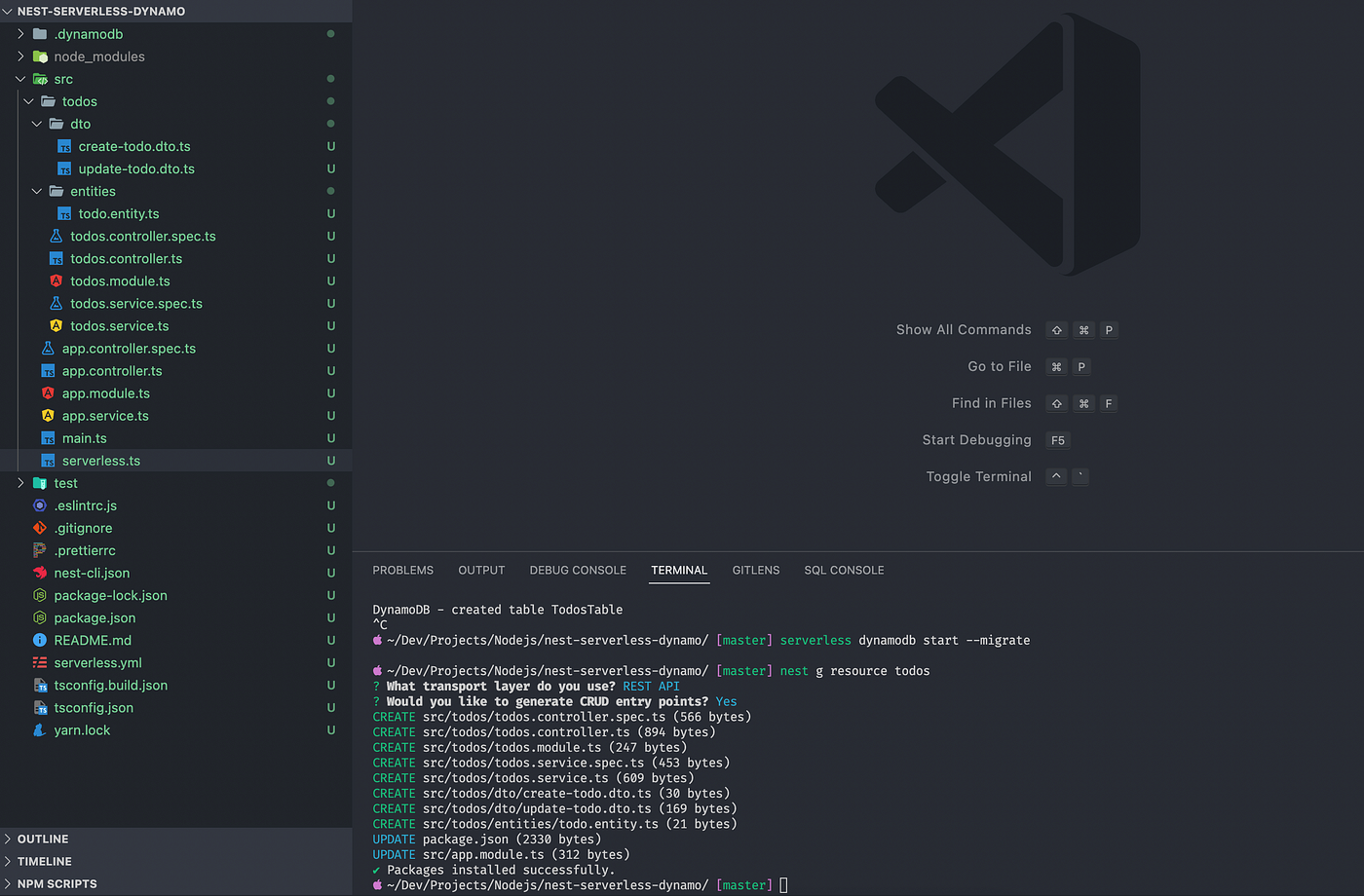The image size is (1364, 896).
Task: Click the TypeScript icon beside create-todo.dto.ts
Action: (64, 146)
